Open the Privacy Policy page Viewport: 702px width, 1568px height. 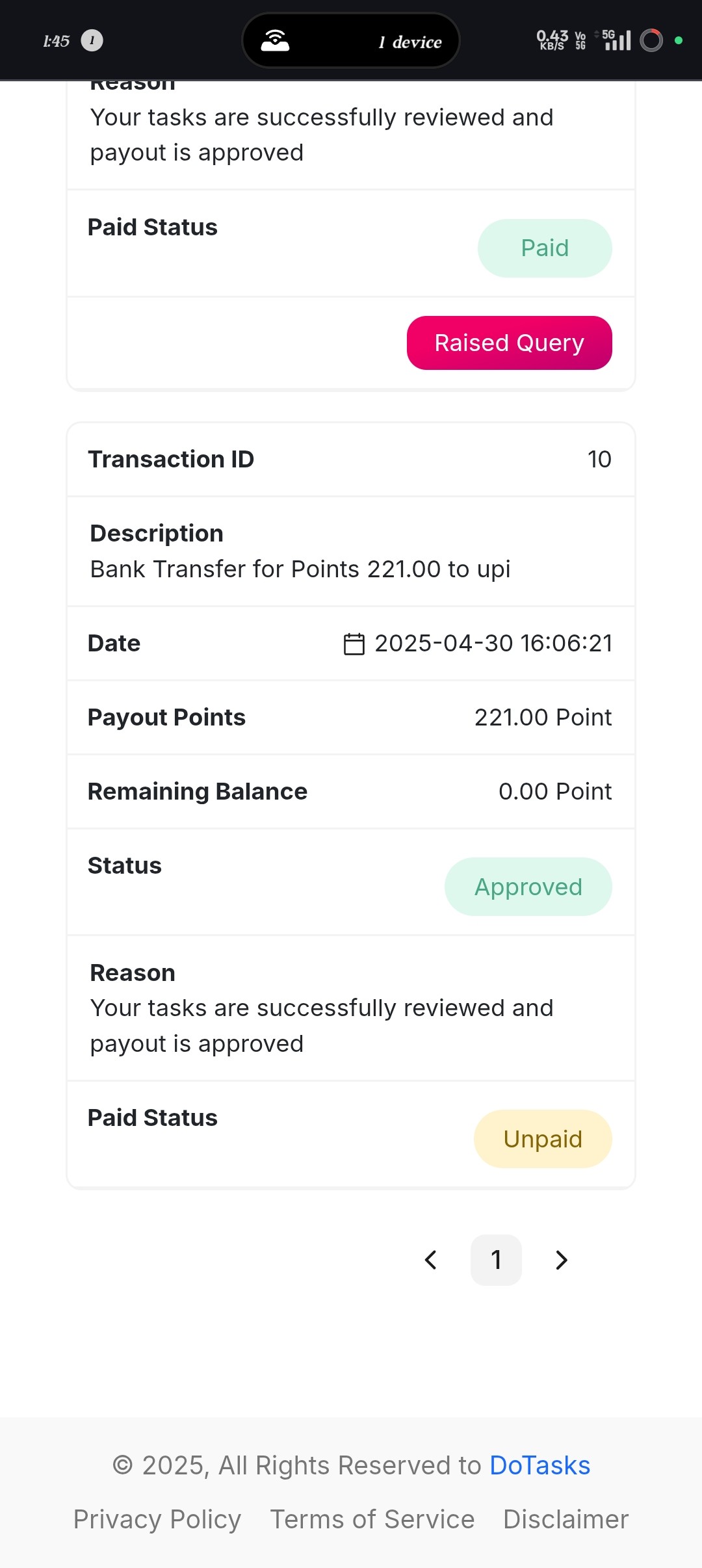click(157, 1519)
